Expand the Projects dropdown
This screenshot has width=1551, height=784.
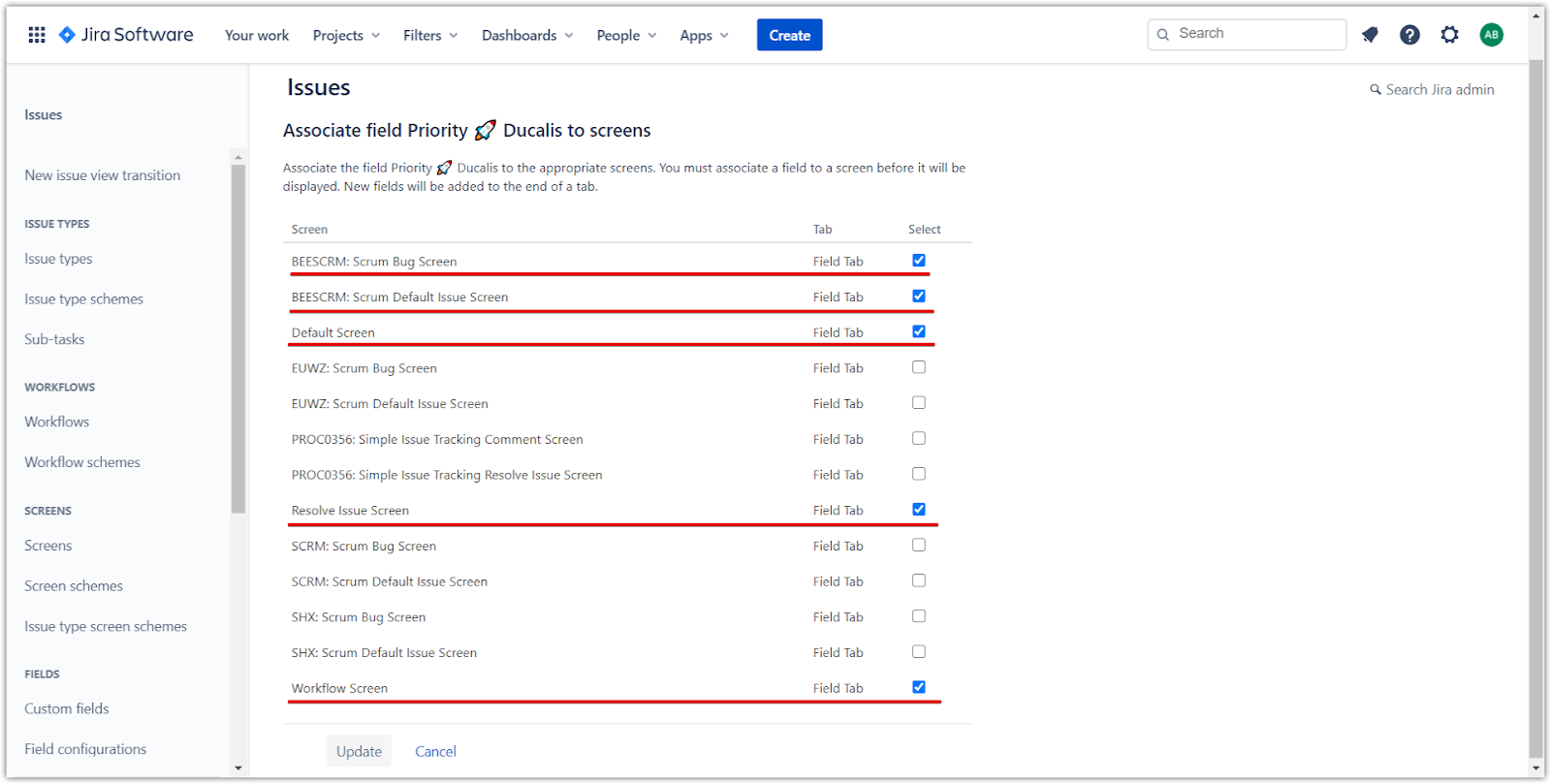click(346, 36)
